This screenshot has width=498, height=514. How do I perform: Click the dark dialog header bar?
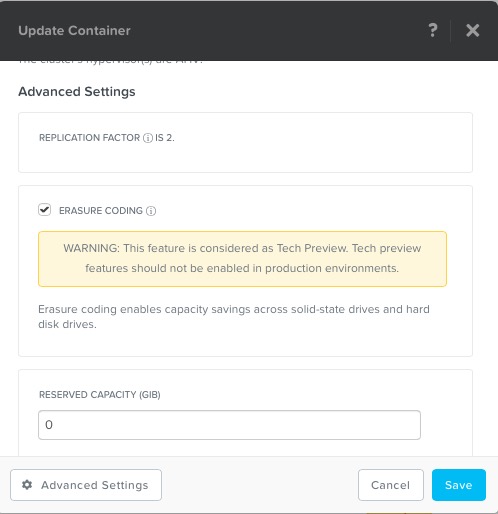coord(249,30)
